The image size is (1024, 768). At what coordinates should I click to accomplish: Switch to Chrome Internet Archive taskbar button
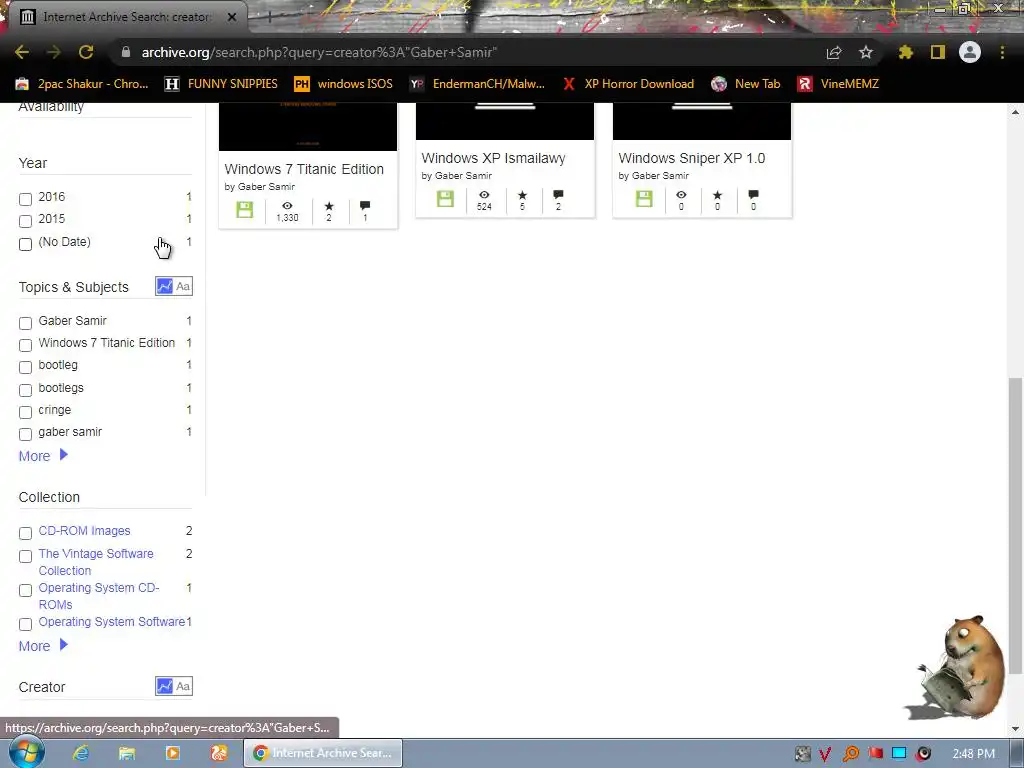(x=323, y=753)
